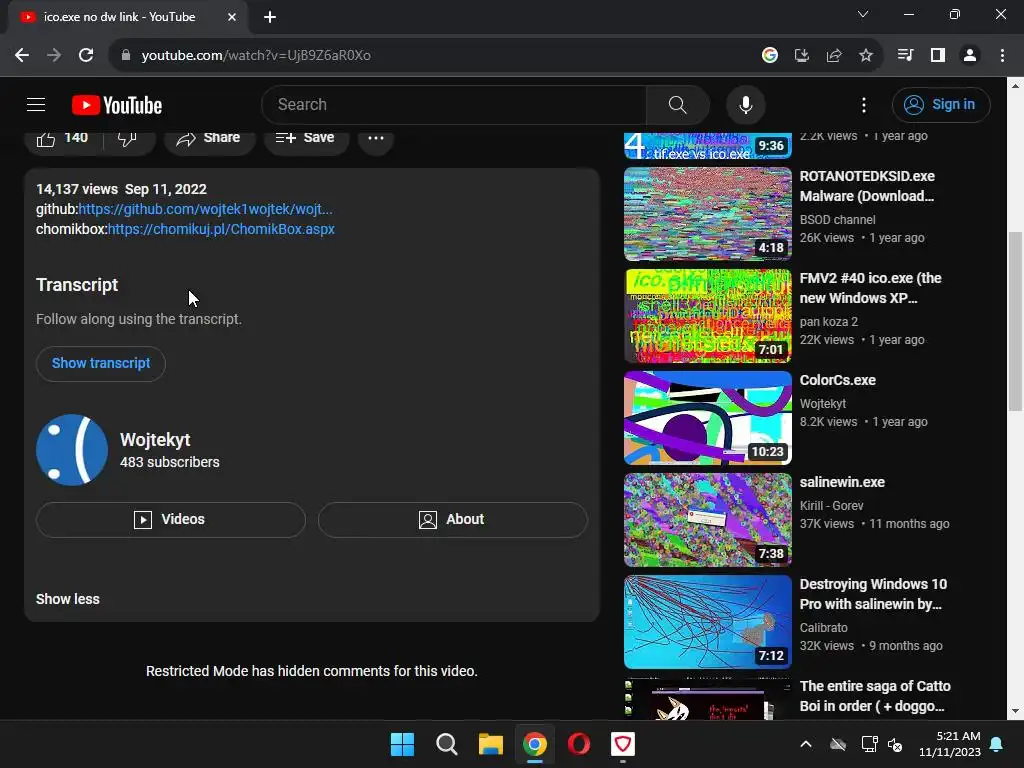Go back with browser back arrow
The height and width of the screenshot is (768, 1024).
22,56
